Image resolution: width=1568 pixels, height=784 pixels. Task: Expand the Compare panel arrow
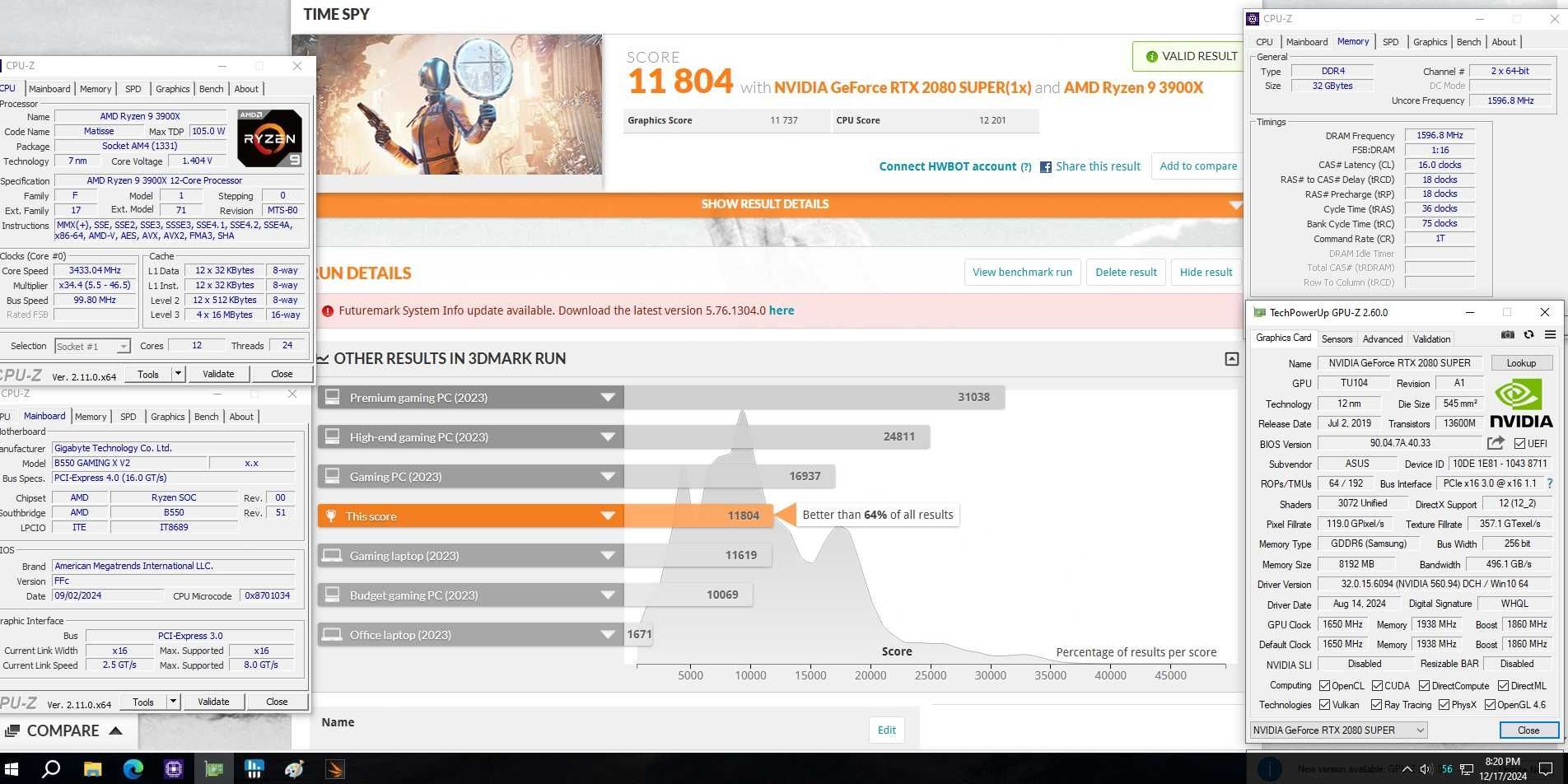click(115, 730)
